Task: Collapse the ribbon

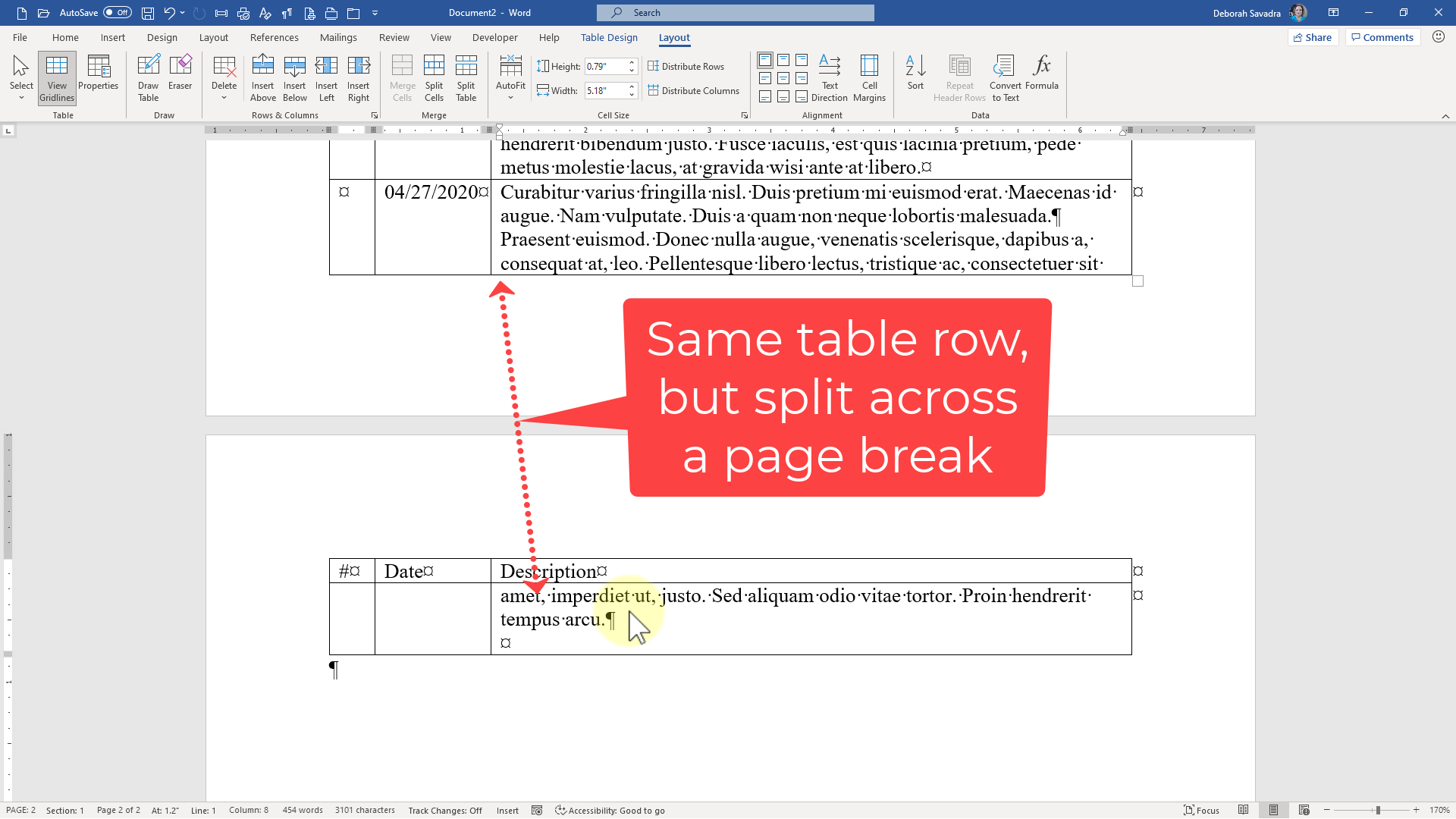Action: pos(1447,116)
